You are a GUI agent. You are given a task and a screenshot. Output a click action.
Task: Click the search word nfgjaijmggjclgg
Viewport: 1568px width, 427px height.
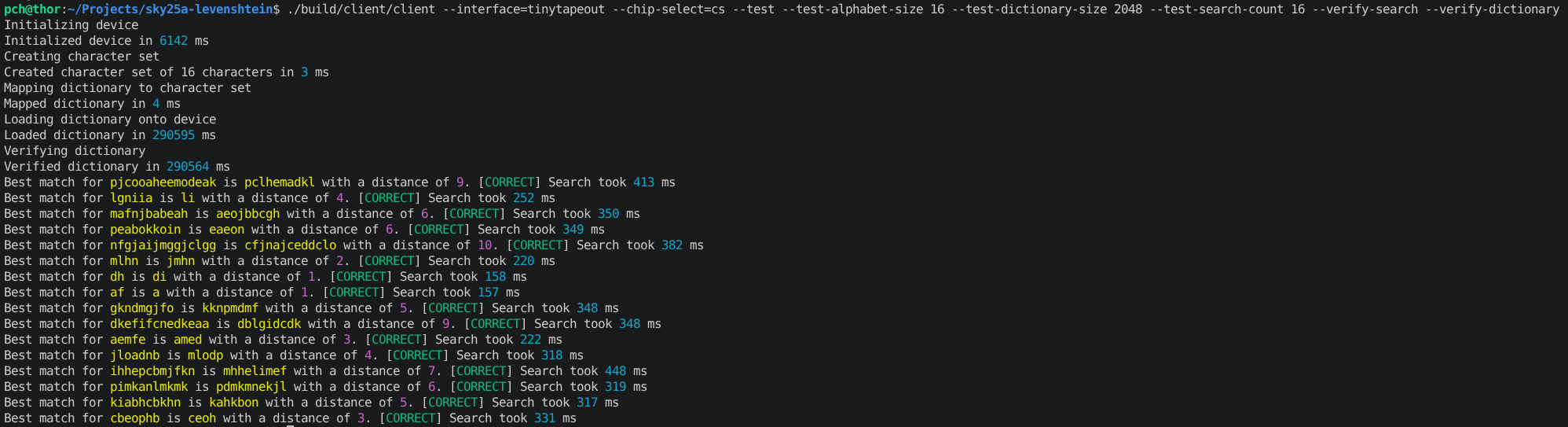pos(163,245)
